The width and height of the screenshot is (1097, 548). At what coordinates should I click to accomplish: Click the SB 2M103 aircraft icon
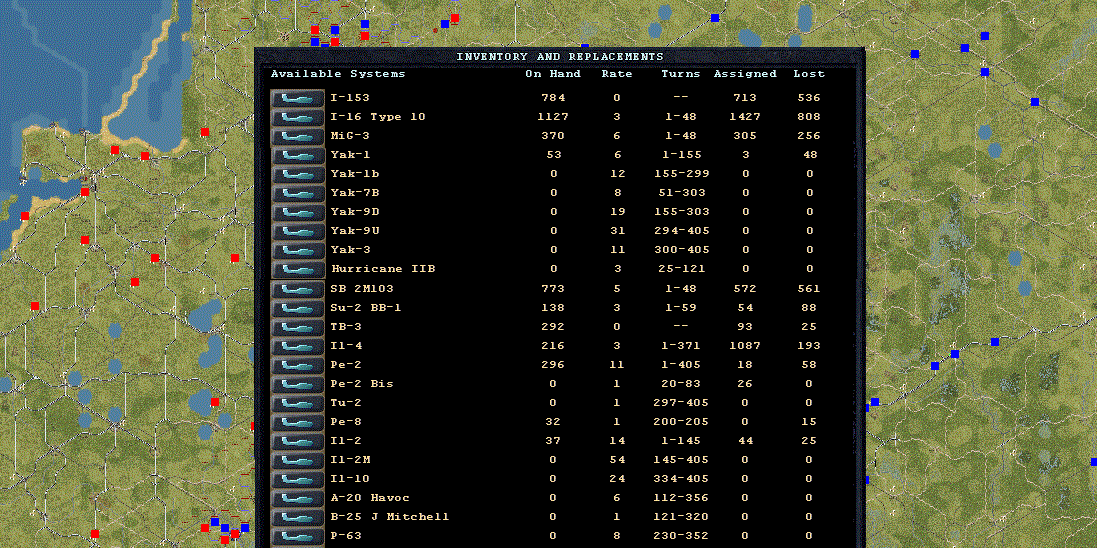[x=298, y=289]
